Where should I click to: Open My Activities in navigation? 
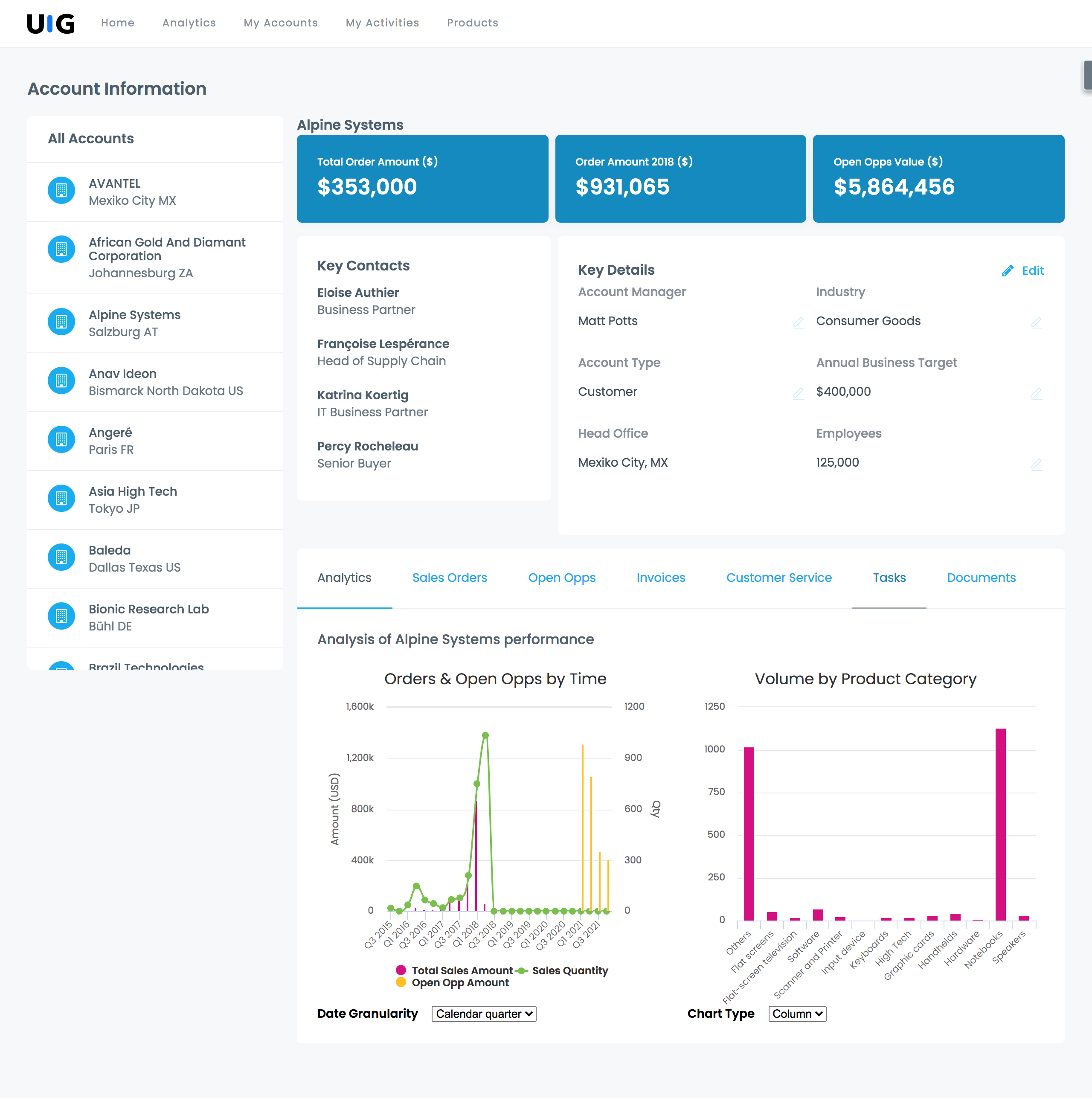click(383, 23)
